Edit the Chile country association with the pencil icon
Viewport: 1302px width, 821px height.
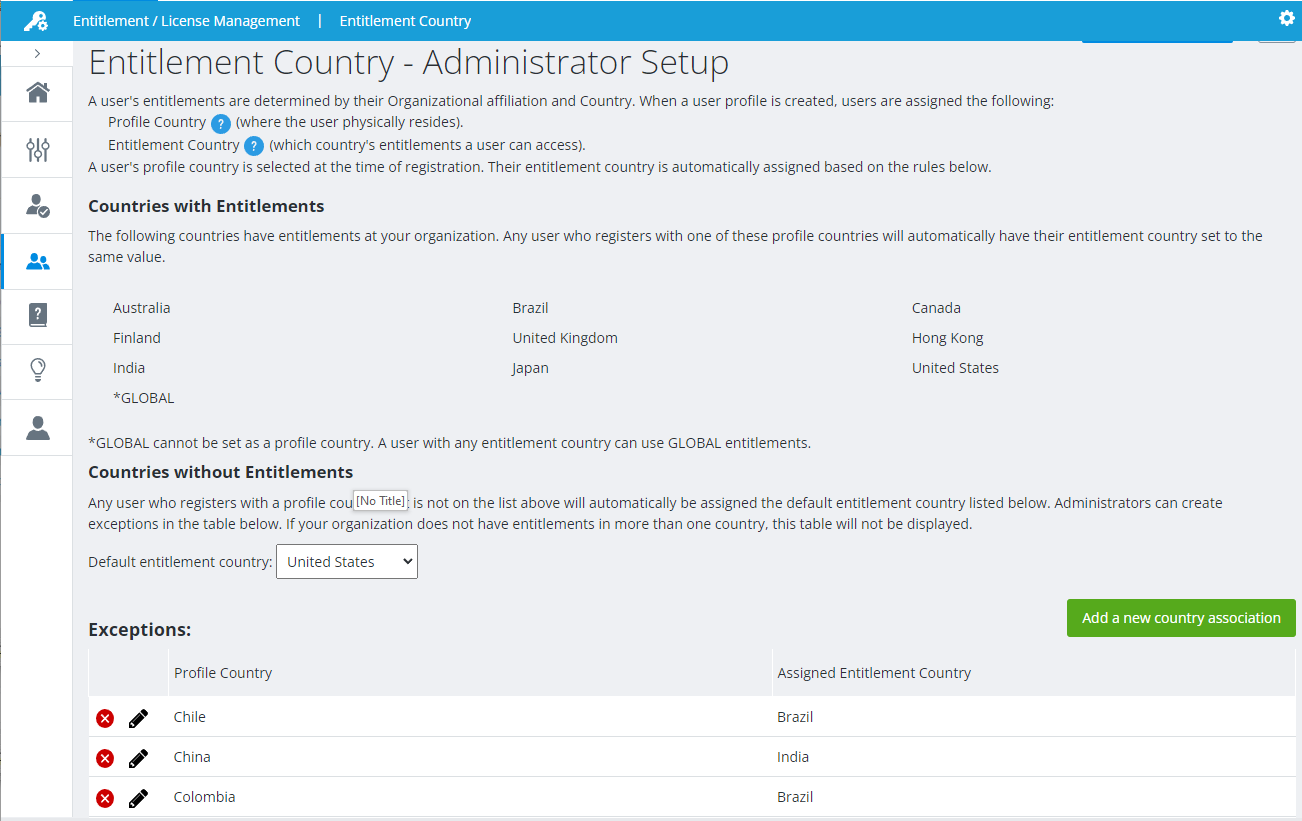click(138, 717)
